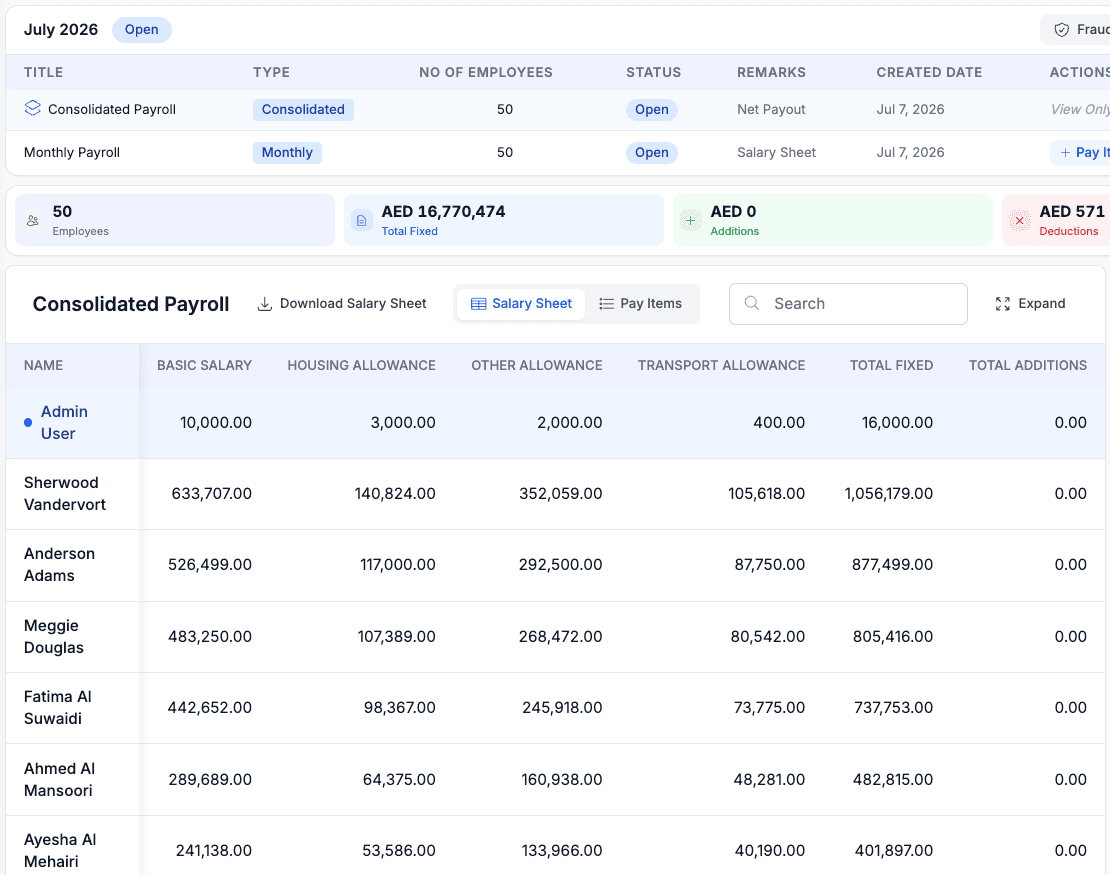The image size is (1110, 875).
Task: Click View Only in Actions column
Action: pos(1080,110)
